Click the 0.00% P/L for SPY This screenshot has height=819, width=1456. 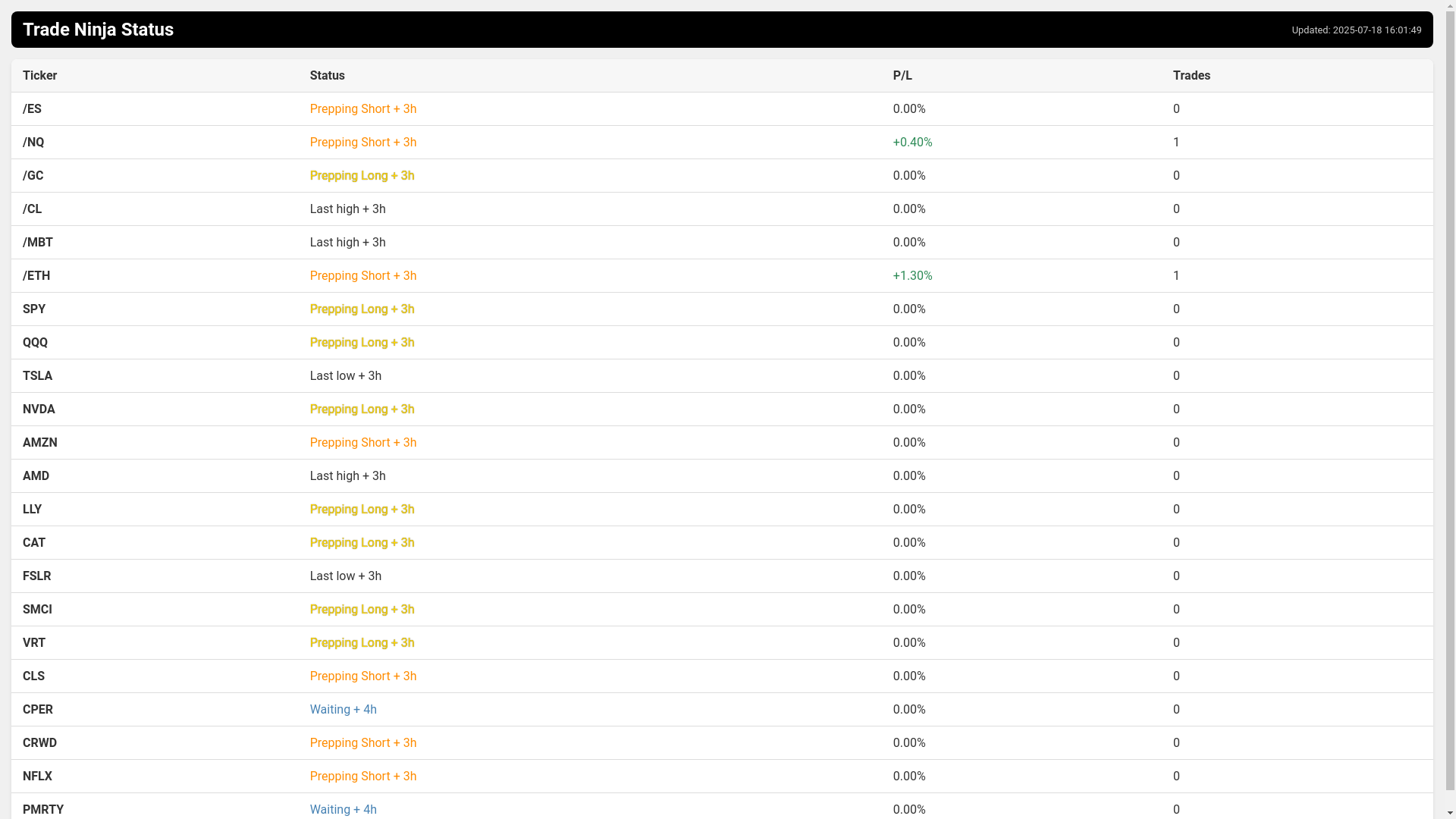point(909,309)
